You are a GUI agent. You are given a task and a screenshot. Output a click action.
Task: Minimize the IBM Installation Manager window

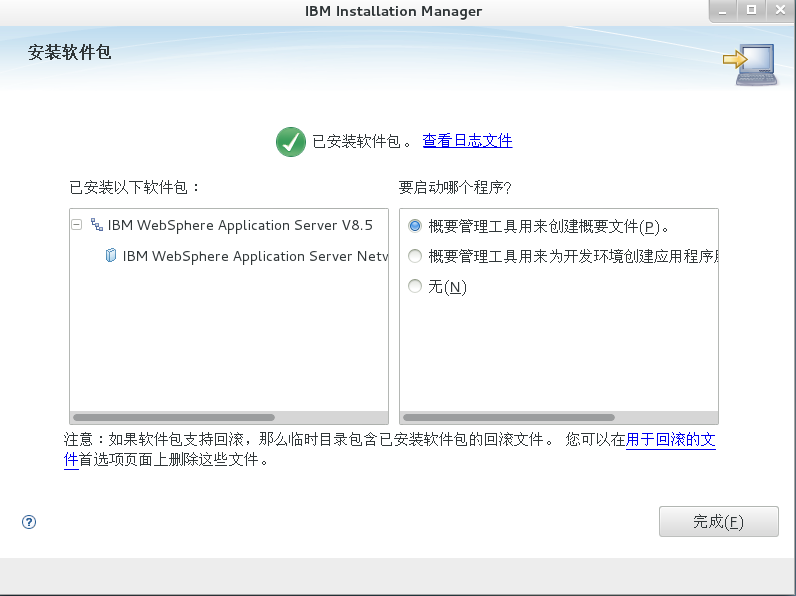pos(722,11)
